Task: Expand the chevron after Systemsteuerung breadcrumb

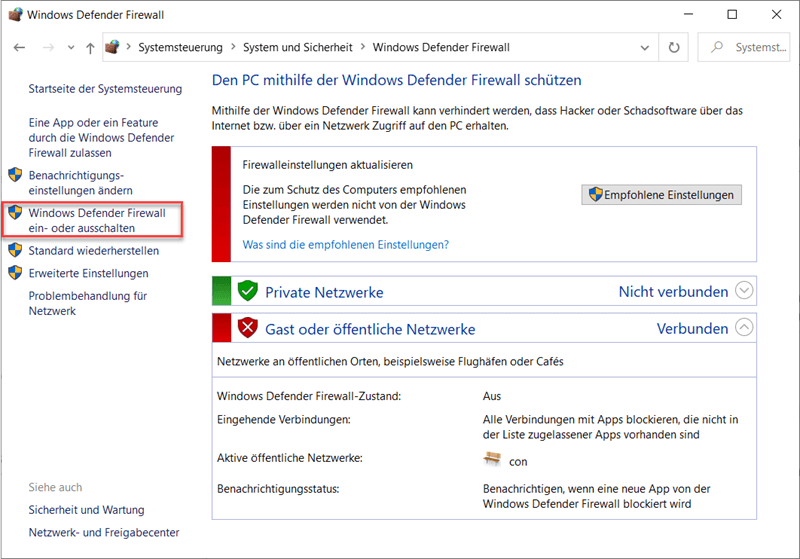Action: coord(233,47)
